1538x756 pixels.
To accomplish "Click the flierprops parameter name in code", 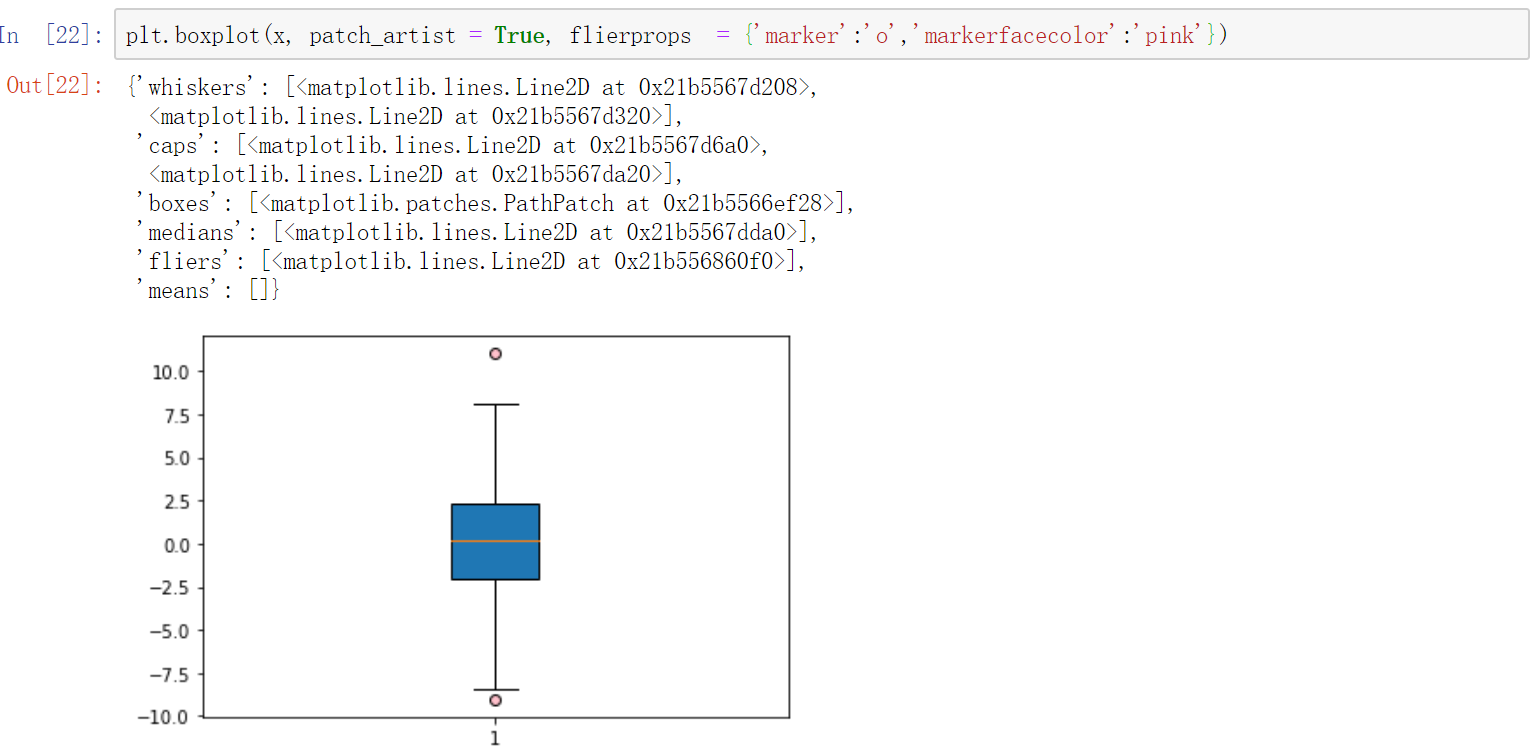I will (630, 34).
